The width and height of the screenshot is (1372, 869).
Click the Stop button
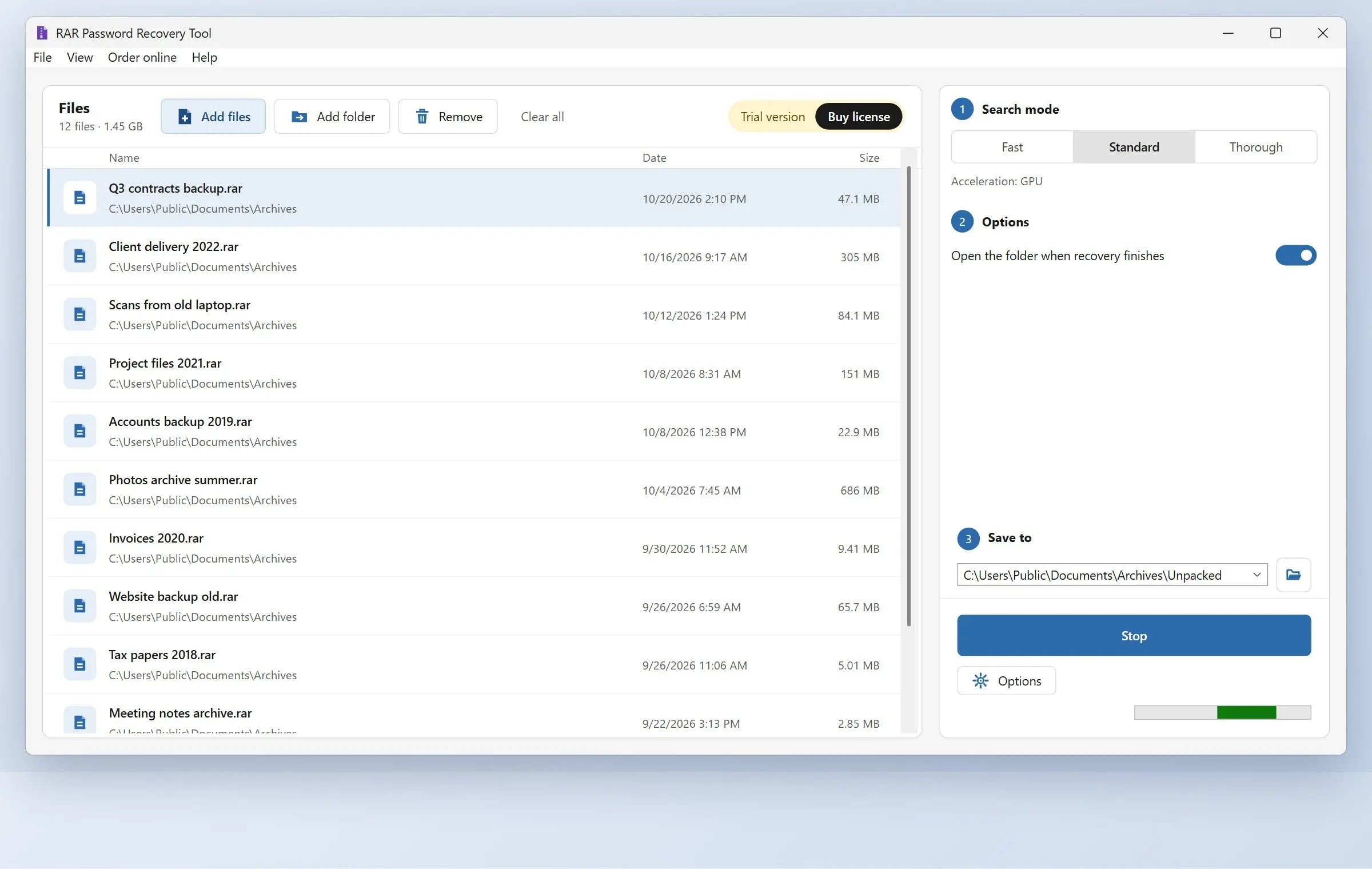coord(1134,635)
